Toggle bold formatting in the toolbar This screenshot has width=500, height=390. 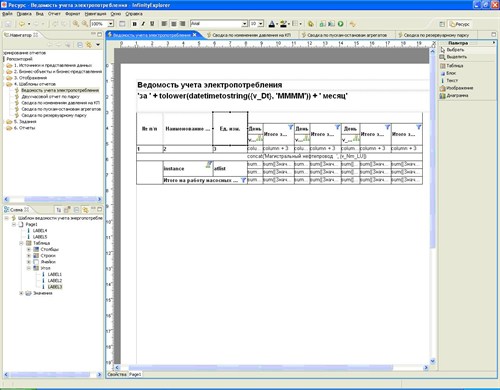coord(134,24)
